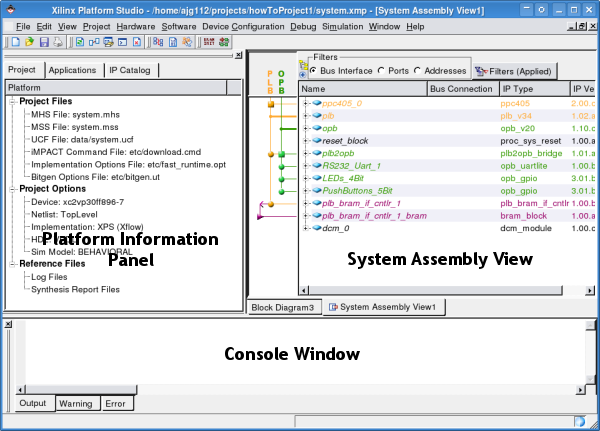Viewport: 600px width, 431px height.
Task: Click the Open Project folder icon
Action: point(29,42)
